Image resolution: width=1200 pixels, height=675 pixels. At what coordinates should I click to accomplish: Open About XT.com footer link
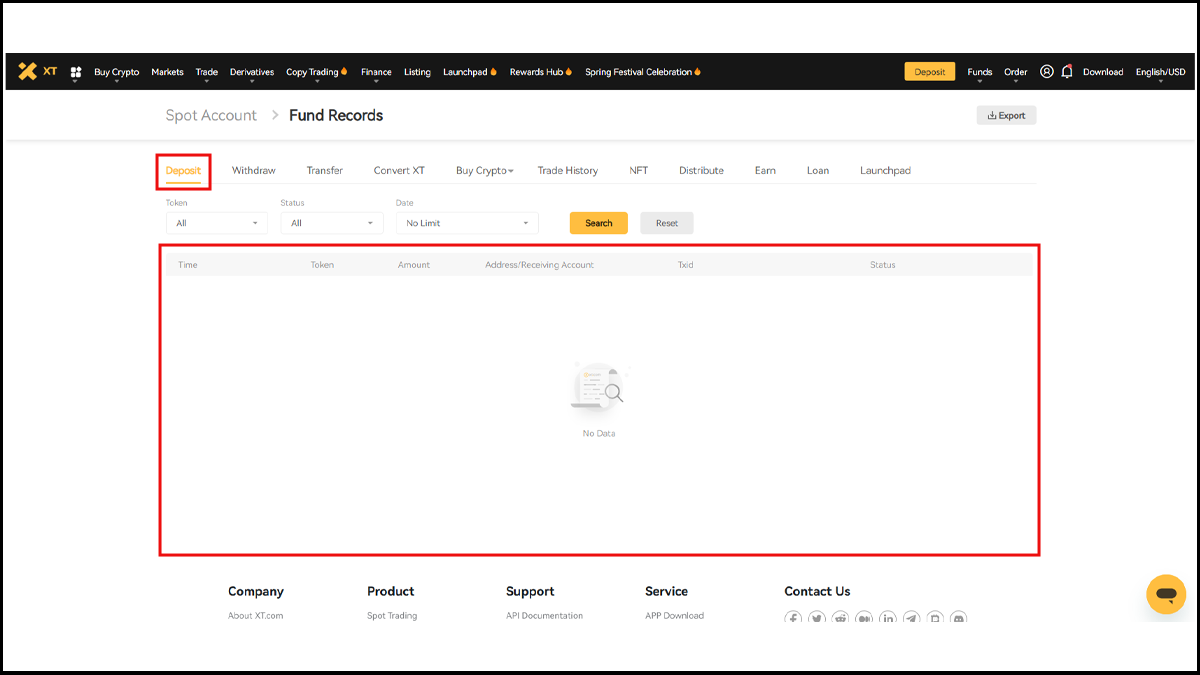(x=256, y=616)
